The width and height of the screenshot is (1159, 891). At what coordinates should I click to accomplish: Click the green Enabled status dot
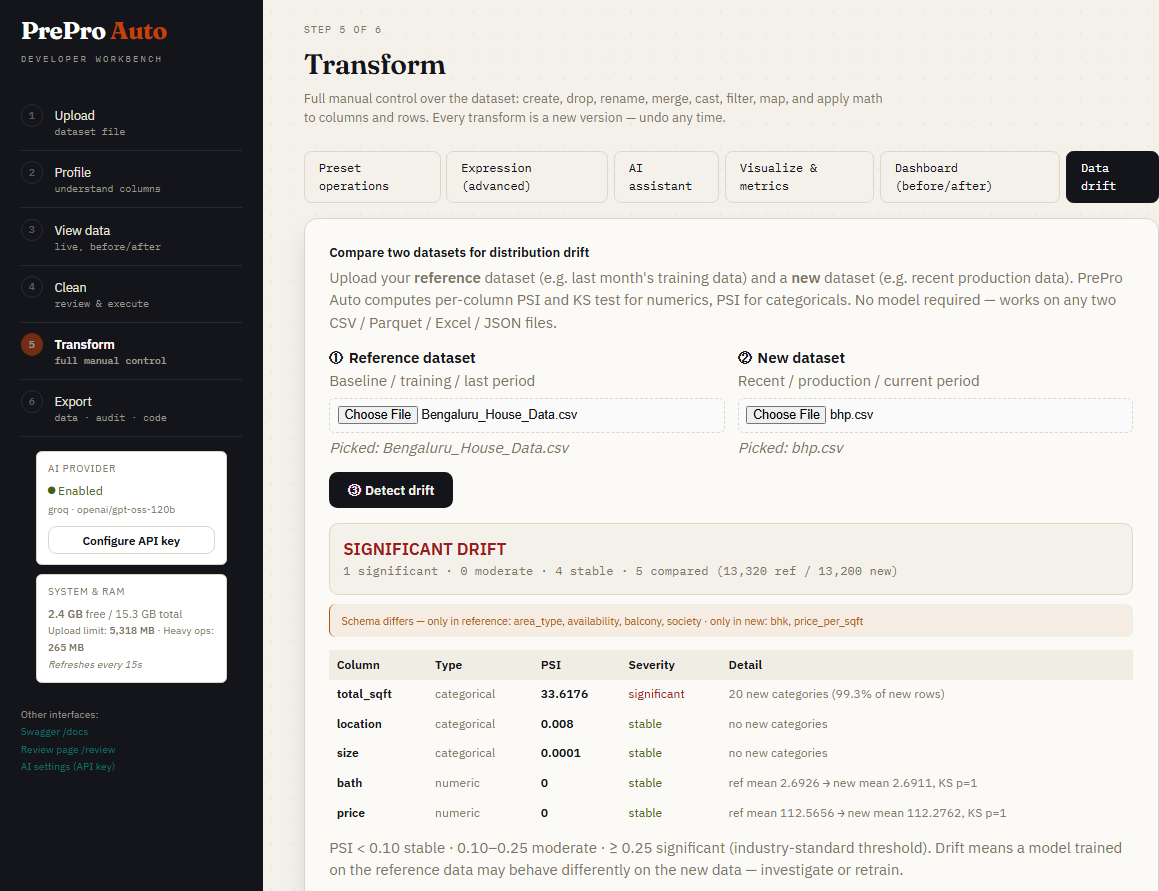coord(52,490)
